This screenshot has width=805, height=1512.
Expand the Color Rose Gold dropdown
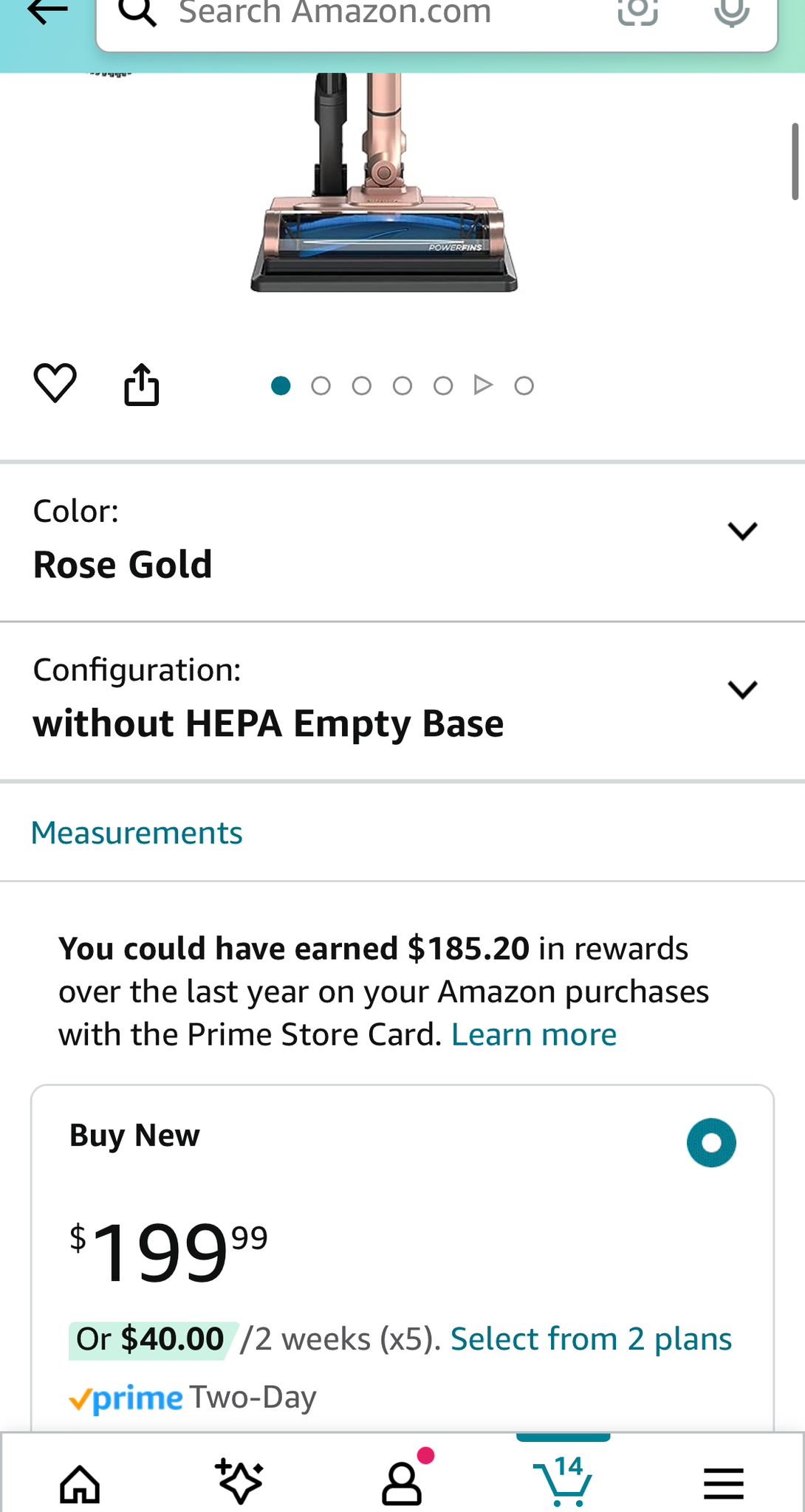[402, 543]
